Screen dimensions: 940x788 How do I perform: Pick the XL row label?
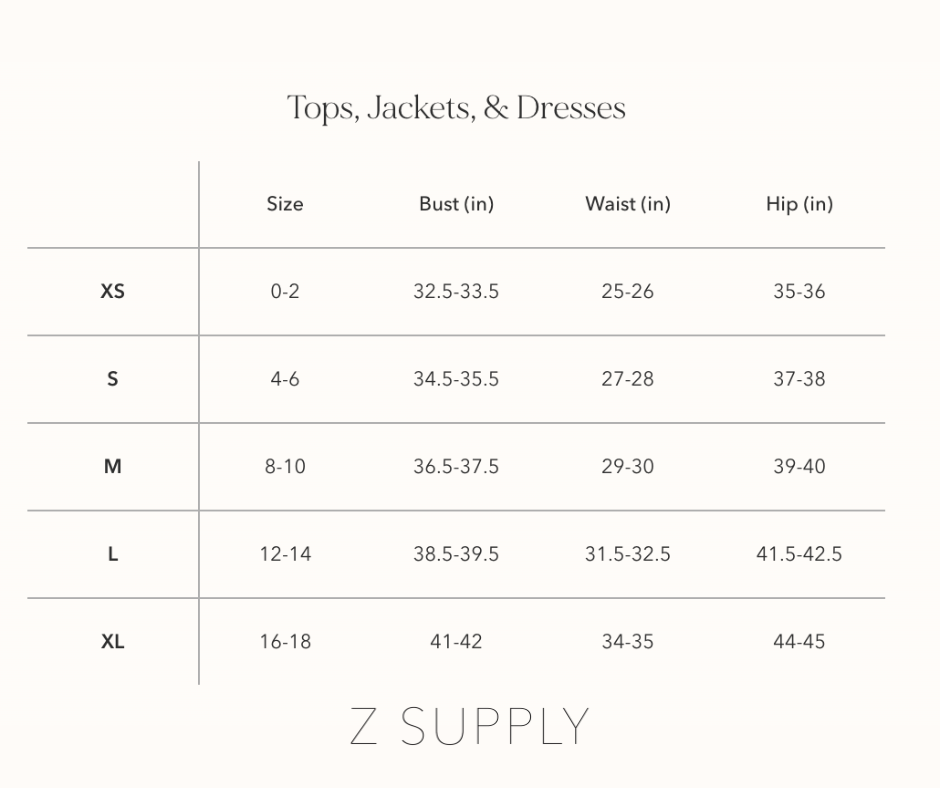click(113, 642)
